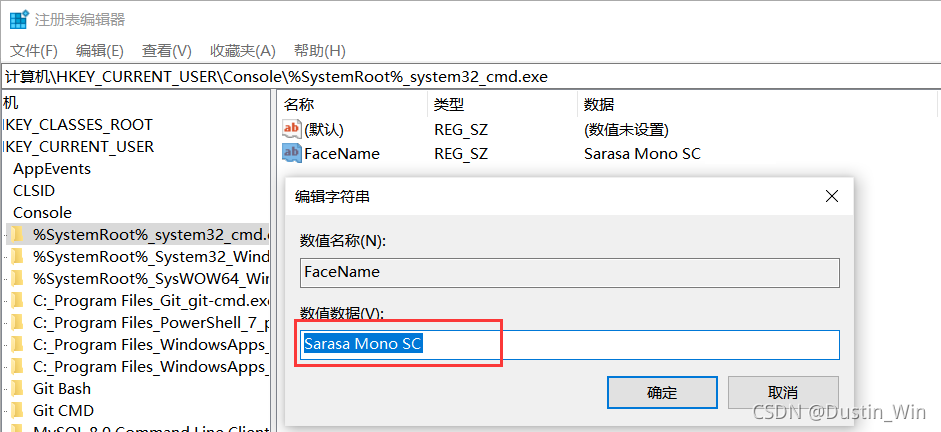Click the (数值未设置) data cell
Viewport: 941px width, 432px height.
pyautogui.click(x=626, y=130)
